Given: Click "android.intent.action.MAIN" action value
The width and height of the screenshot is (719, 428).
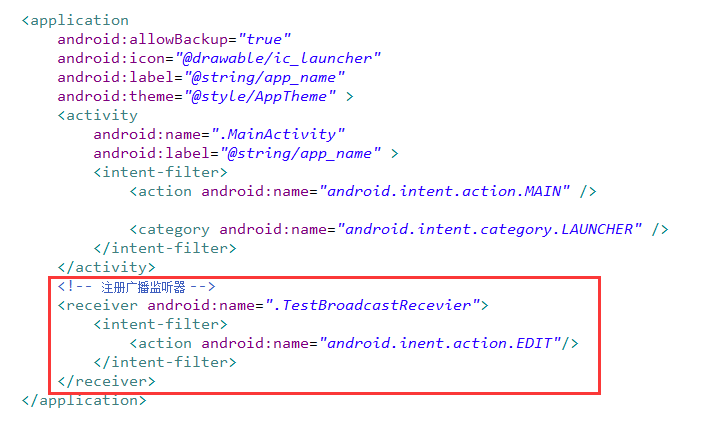Looking at the screenshot, I should point(445,191).
